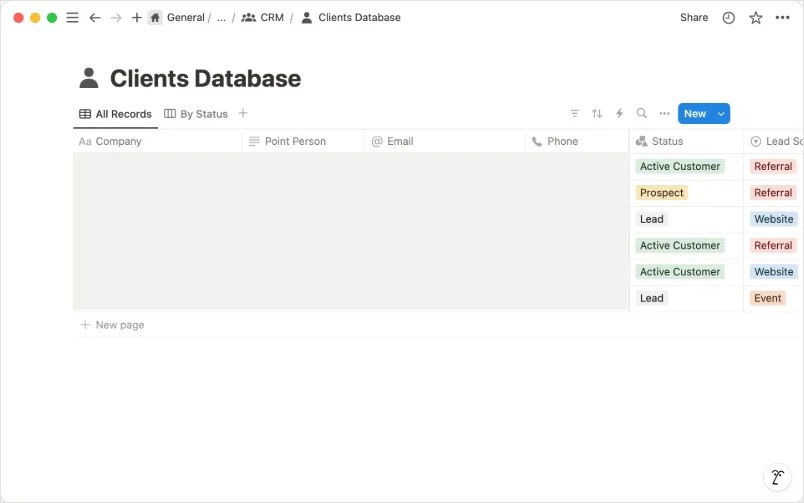Add a New page row

[x=113, y=325]
